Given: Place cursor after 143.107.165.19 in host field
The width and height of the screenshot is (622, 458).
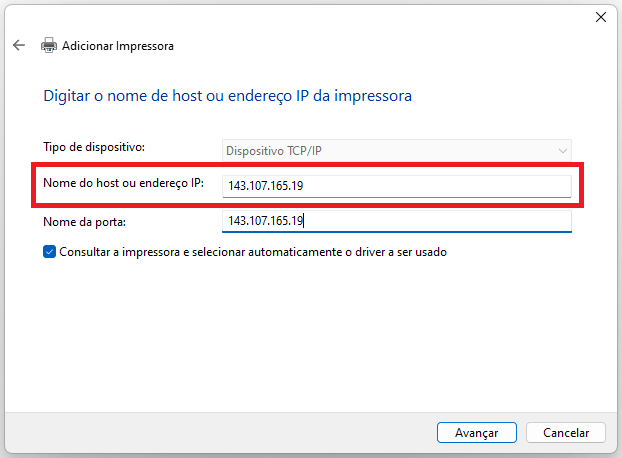Looking at the screenshot, I should [x=304, y=186].
